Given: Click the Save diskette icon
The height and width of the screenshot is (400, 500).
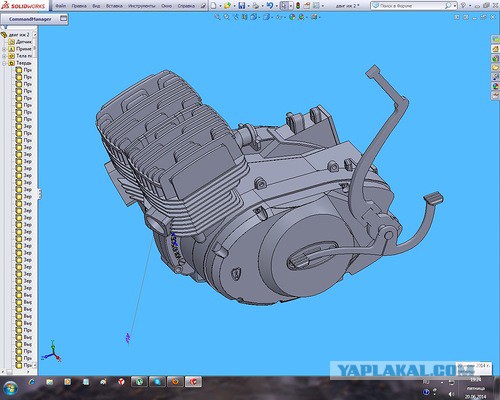Looking at the screenshot, I should tap(242, 6).
